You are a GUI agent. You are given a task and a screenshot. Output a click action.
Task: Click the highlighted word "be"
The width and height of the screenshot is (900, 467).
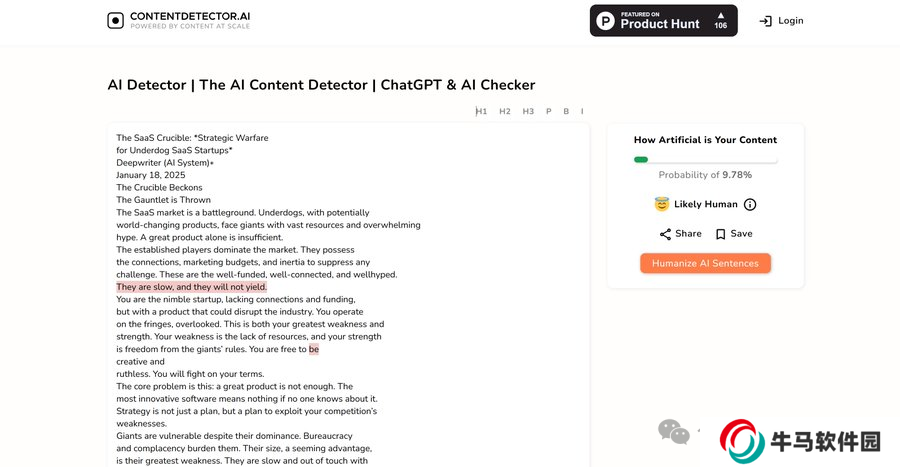tap(314, 349)
